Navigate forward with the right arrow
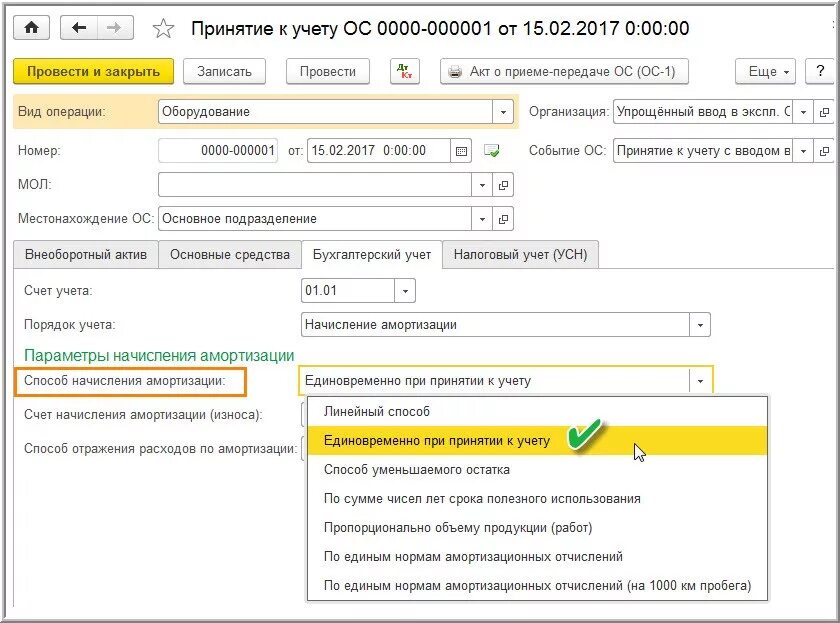 point(115,27)
